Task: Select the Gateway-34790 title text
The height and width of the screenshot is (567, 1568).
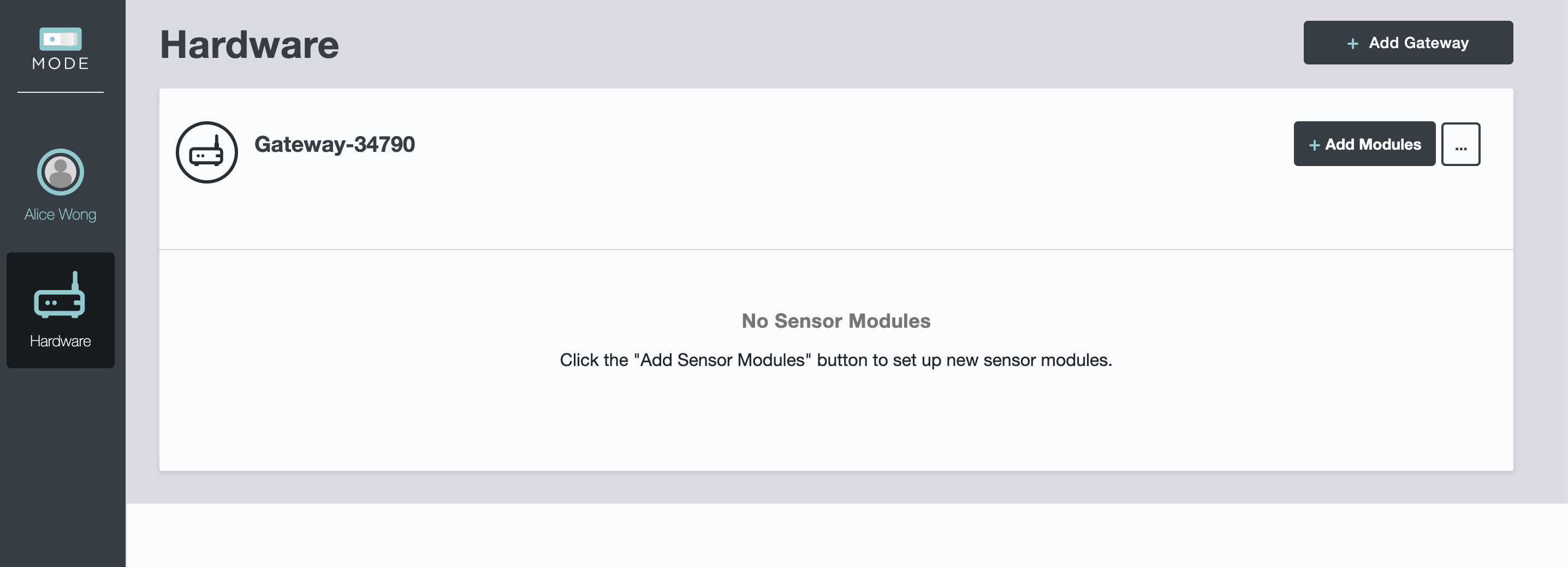Action: (335, 144)
